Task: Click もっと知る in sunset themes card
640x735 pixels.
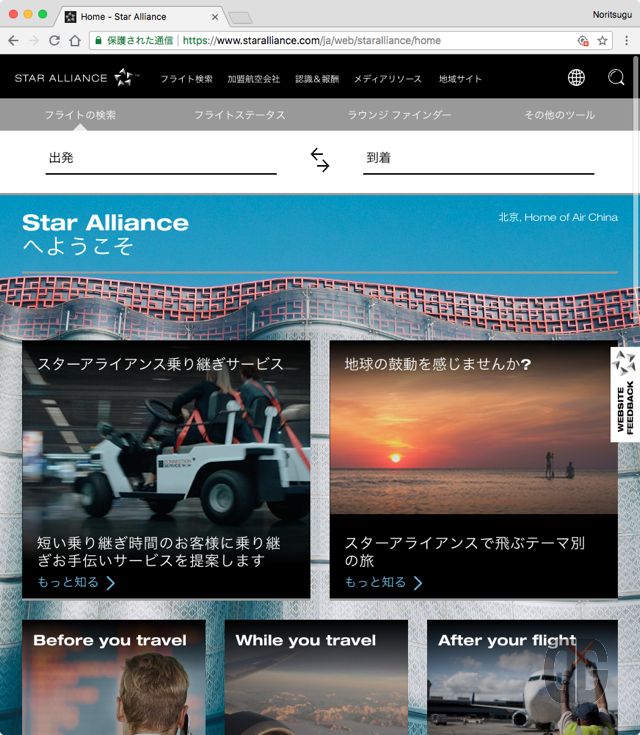Action: coord(376,582)
